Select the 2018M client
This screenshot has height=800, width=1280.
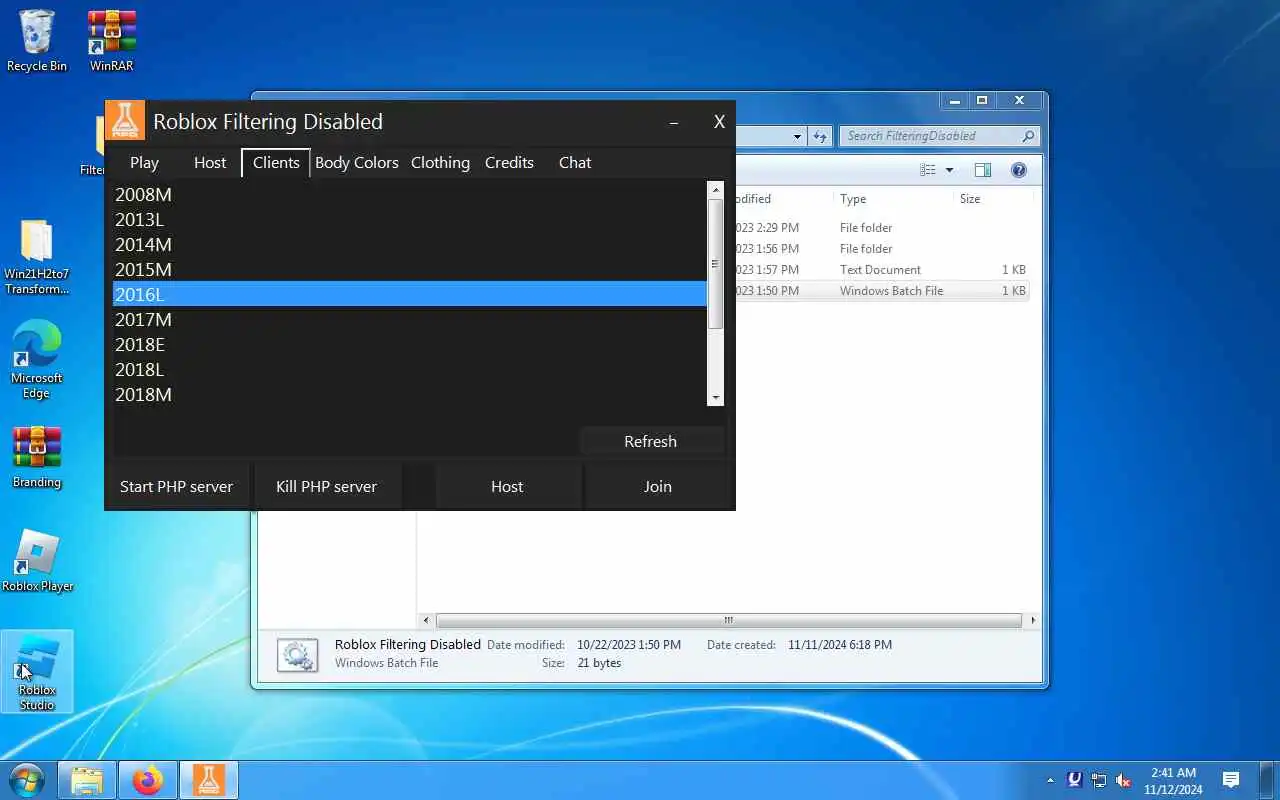[410, 394]
